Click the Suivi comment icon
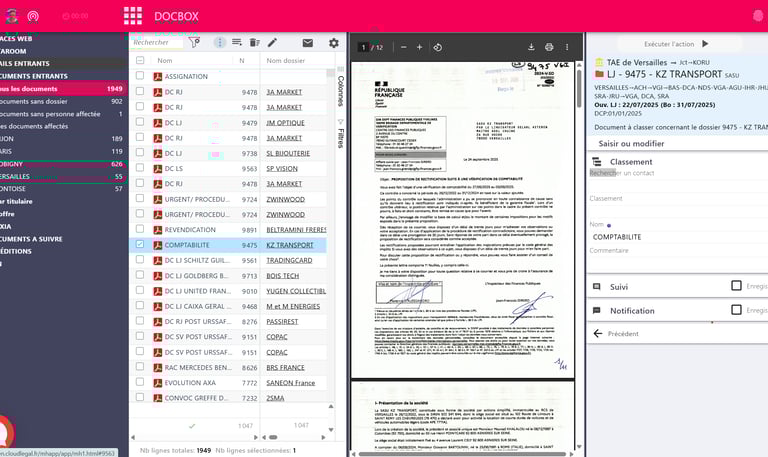The image size is (768, 457). click(x=597, y=287)
